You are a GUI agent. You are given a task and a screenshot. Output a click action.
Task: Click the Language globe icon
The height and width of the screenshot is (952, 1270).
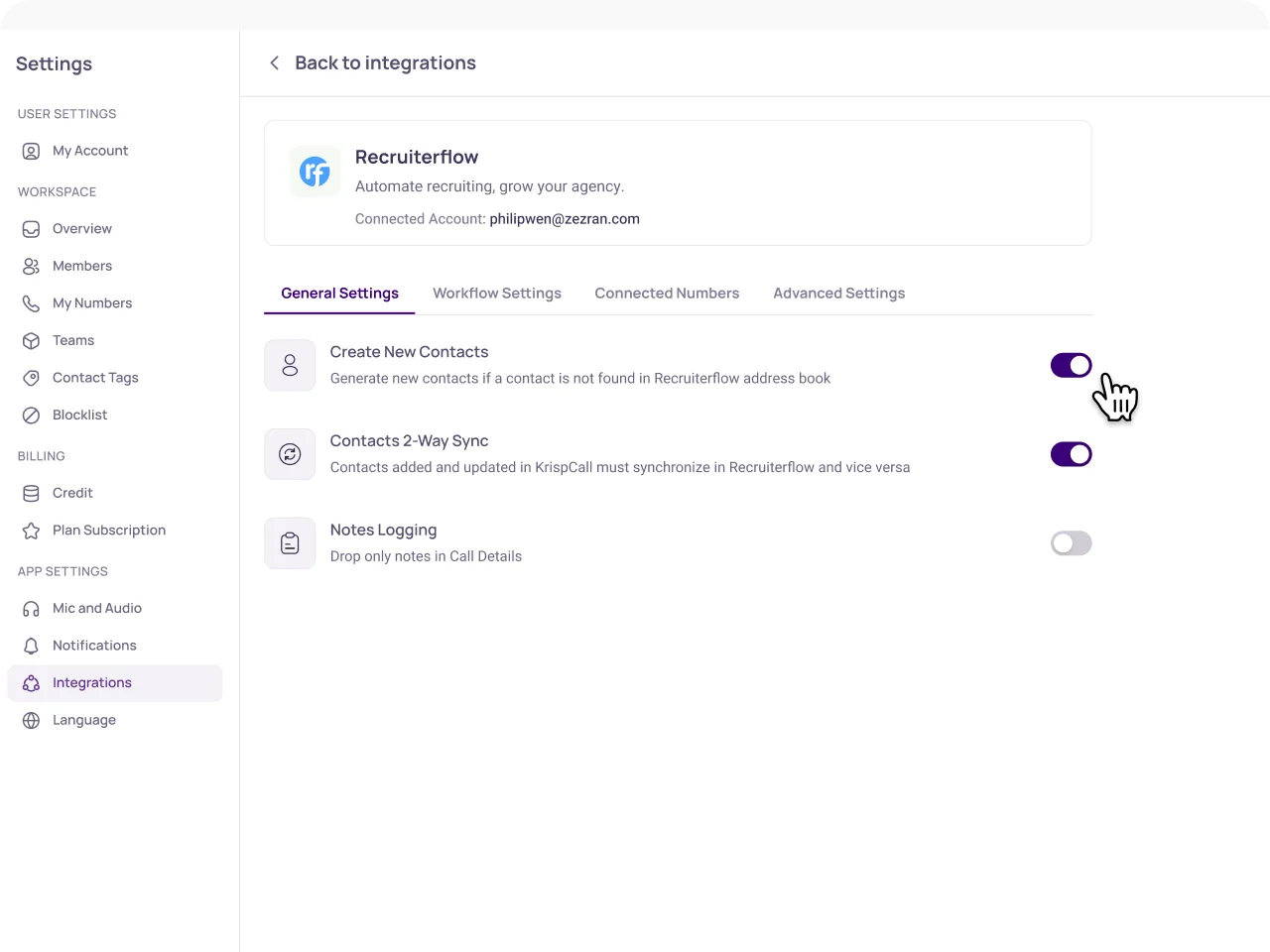31,721
